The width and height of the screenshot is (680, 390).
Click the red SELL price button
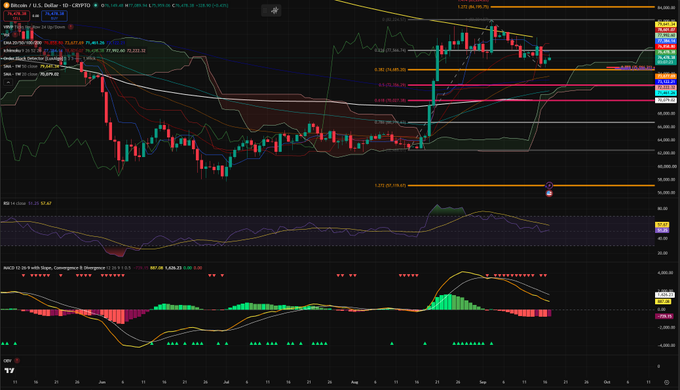[16, 16]
